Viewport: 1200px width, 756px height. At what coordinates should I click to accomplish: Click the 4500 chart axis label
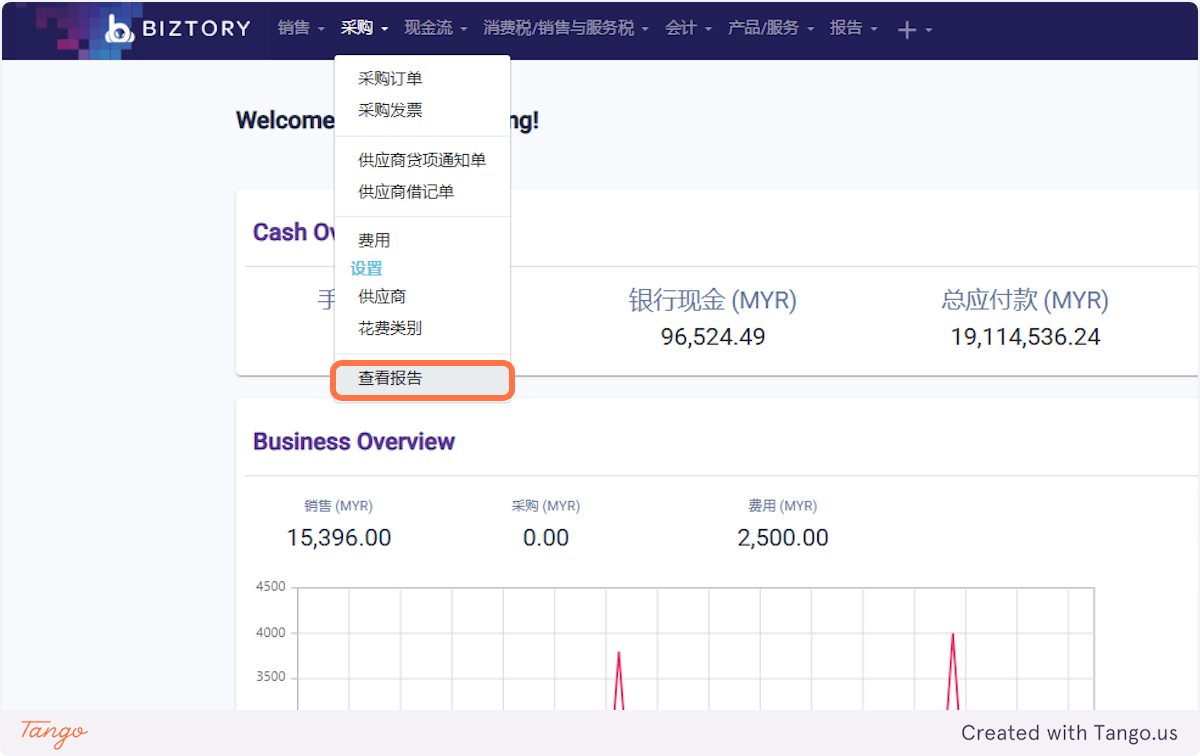pyautogui.click(x=269, y=587)
